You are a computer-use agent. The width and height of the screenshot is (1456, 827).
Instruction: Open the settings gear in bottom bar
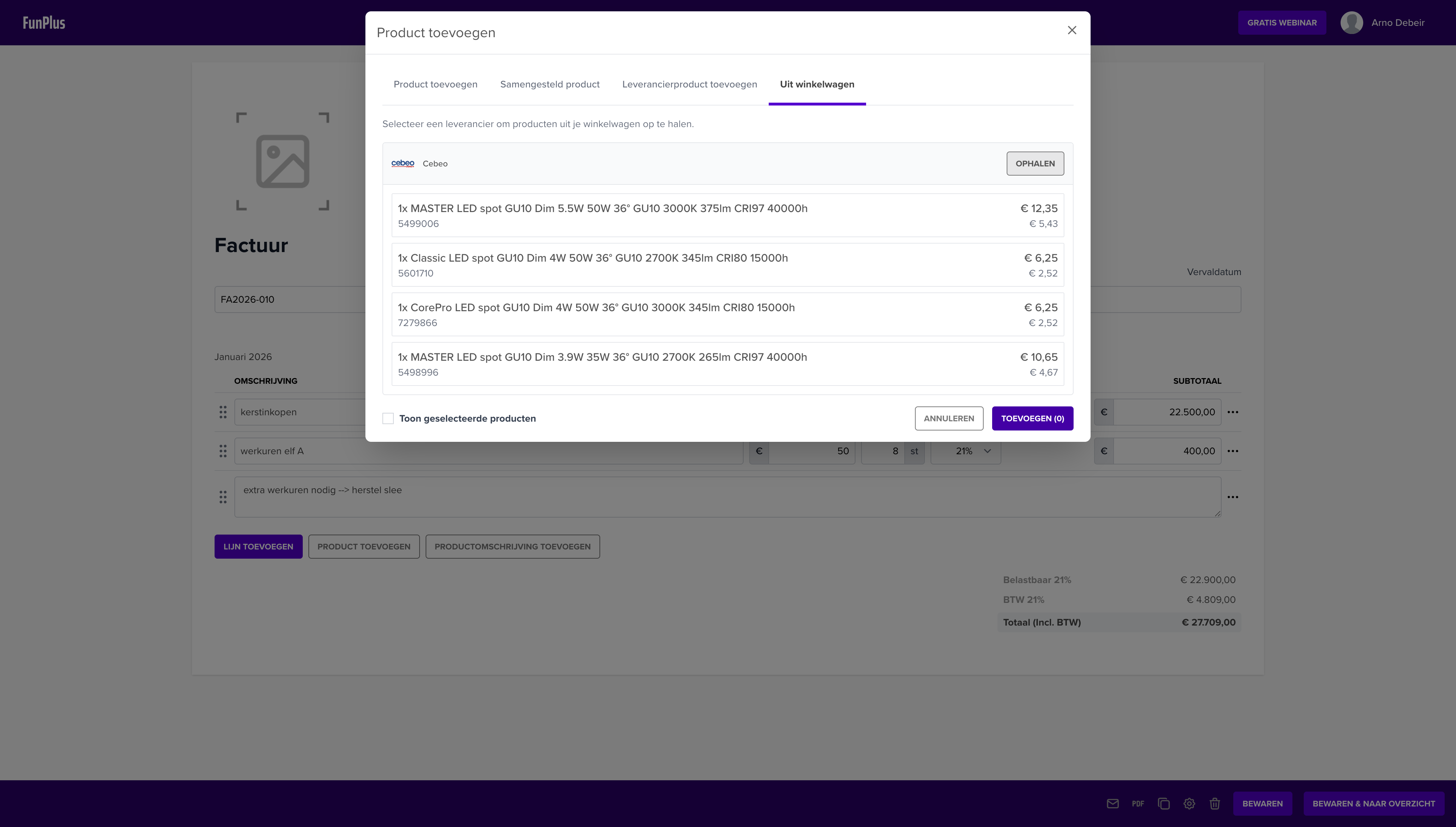1189,803
